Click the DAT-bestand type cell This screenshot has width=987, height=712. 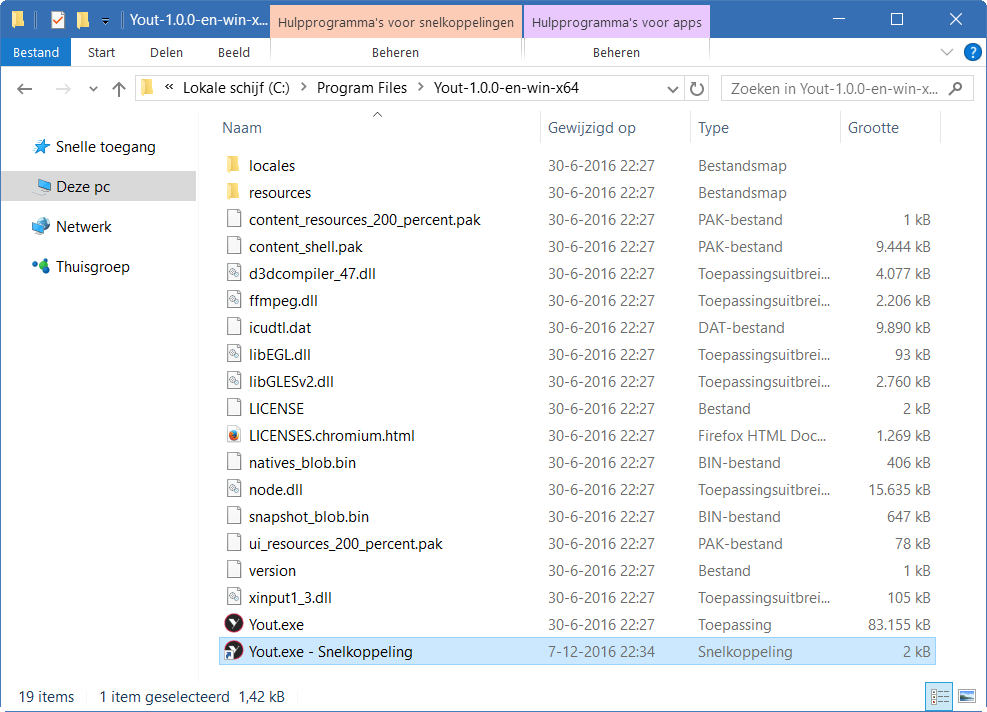[741, 328]
